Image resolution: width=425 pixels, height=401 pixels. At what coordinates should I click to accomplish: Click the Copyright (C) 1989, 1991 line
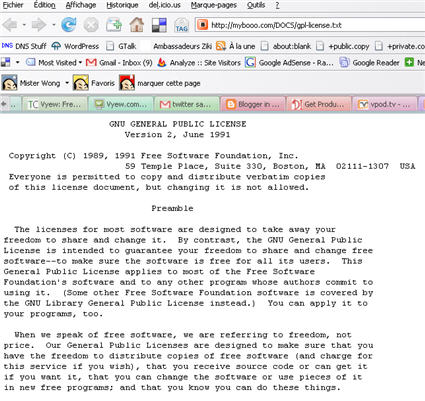coord(154,156)
